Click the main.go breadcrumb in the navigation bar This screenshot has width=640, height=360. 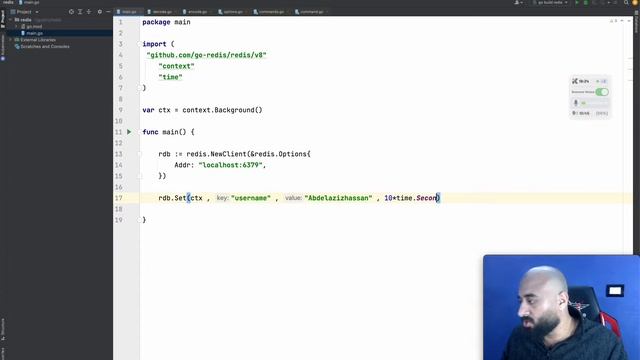pyautogui.click(x=29, y=2)
